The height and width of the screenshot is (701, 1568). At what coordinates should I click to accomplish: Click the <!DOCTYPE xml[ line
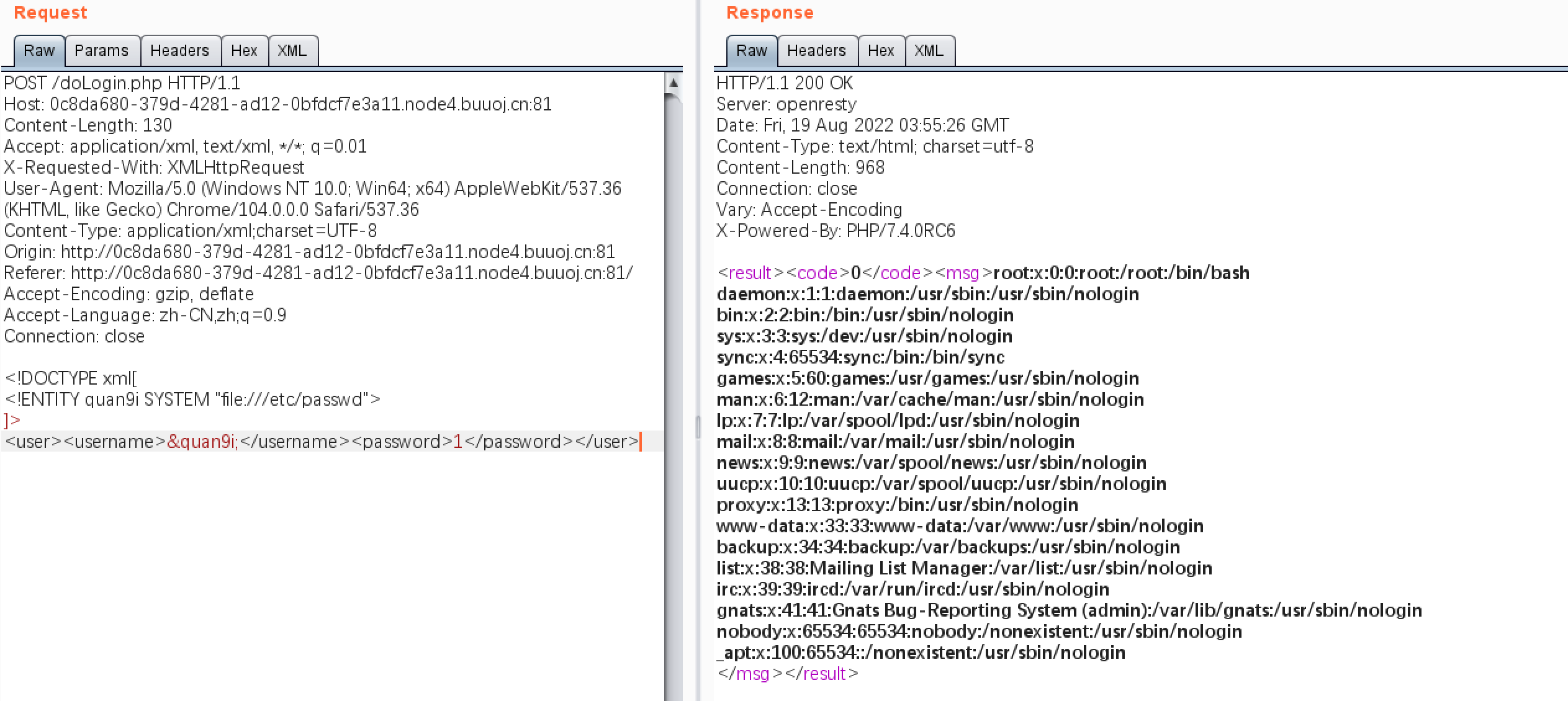(x=71, y=378)
